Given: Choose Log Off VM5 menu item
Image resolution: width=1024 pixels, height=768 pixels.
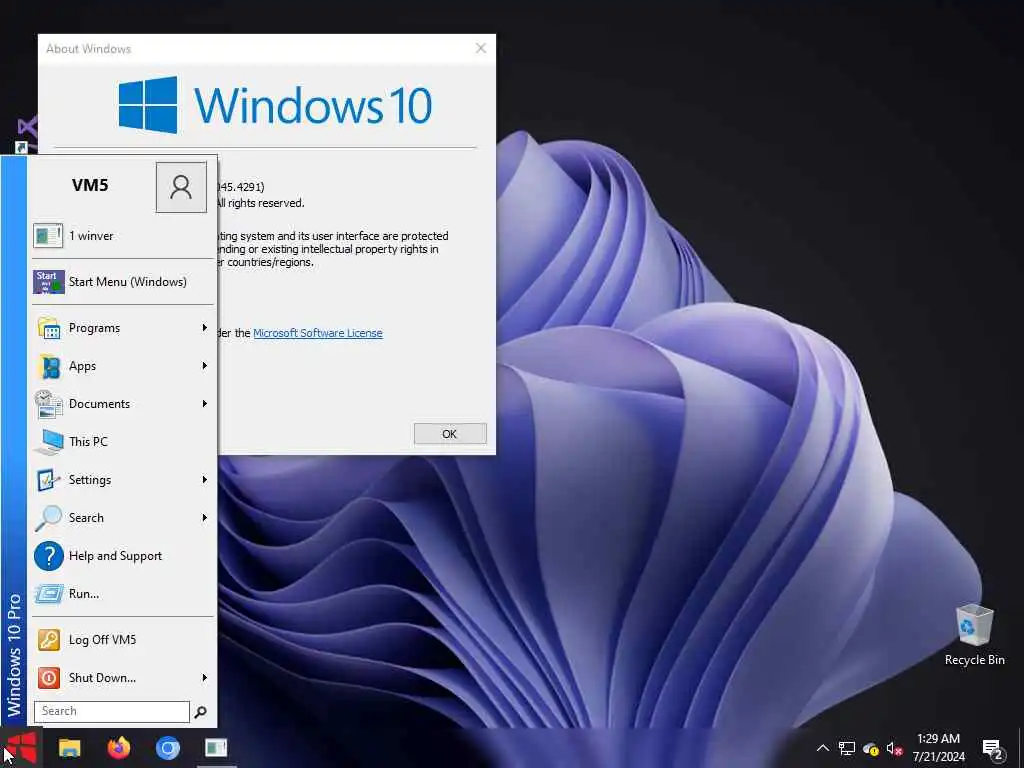Looking at the screenshot, I should [x=123, y=639].
